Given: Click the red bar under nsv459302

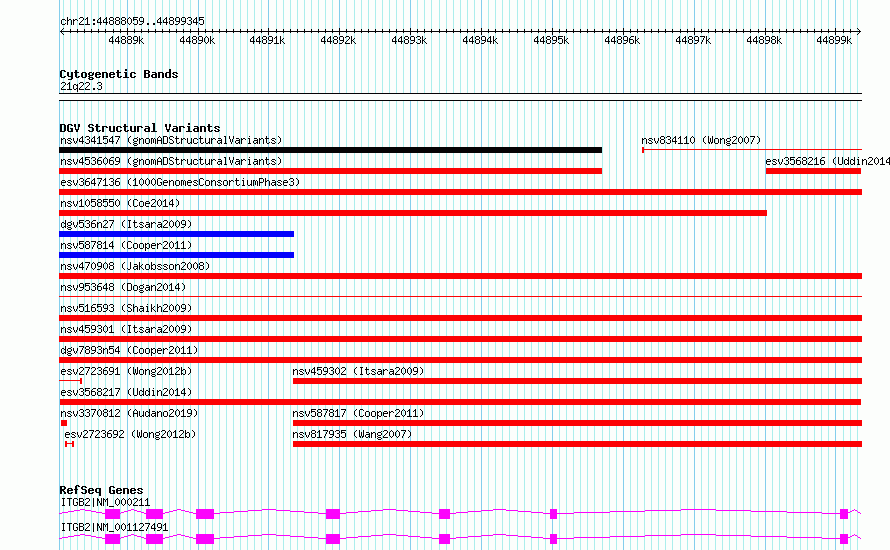Looking at the screenshot, I should click(x=577, y=381).
